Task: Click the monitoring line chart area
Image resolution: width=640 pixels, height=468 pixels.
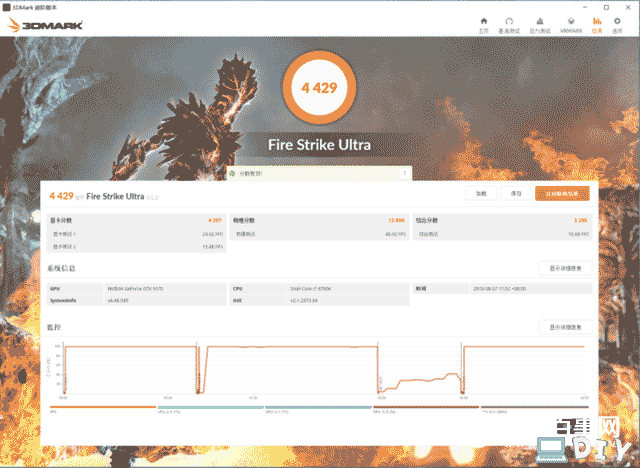Action: coord(324,369)
